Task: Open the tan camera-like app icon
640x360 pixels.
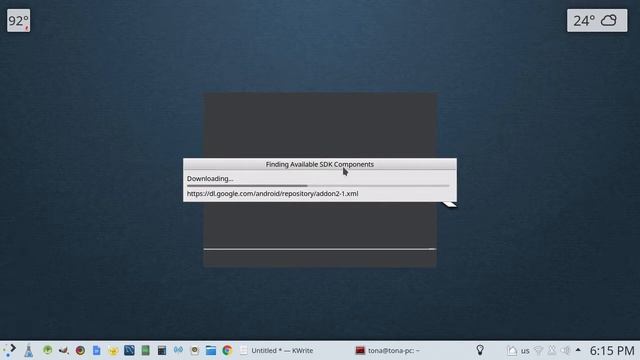Action: coord(195,350)
